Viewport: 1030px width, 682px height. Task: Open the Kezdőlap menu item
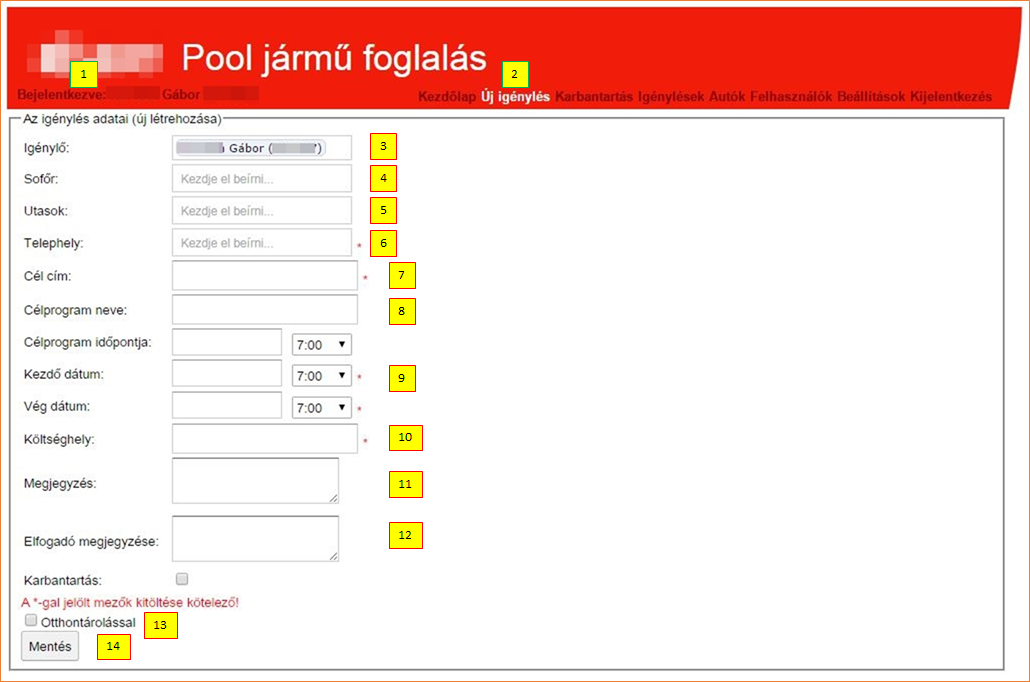[446, 97]
